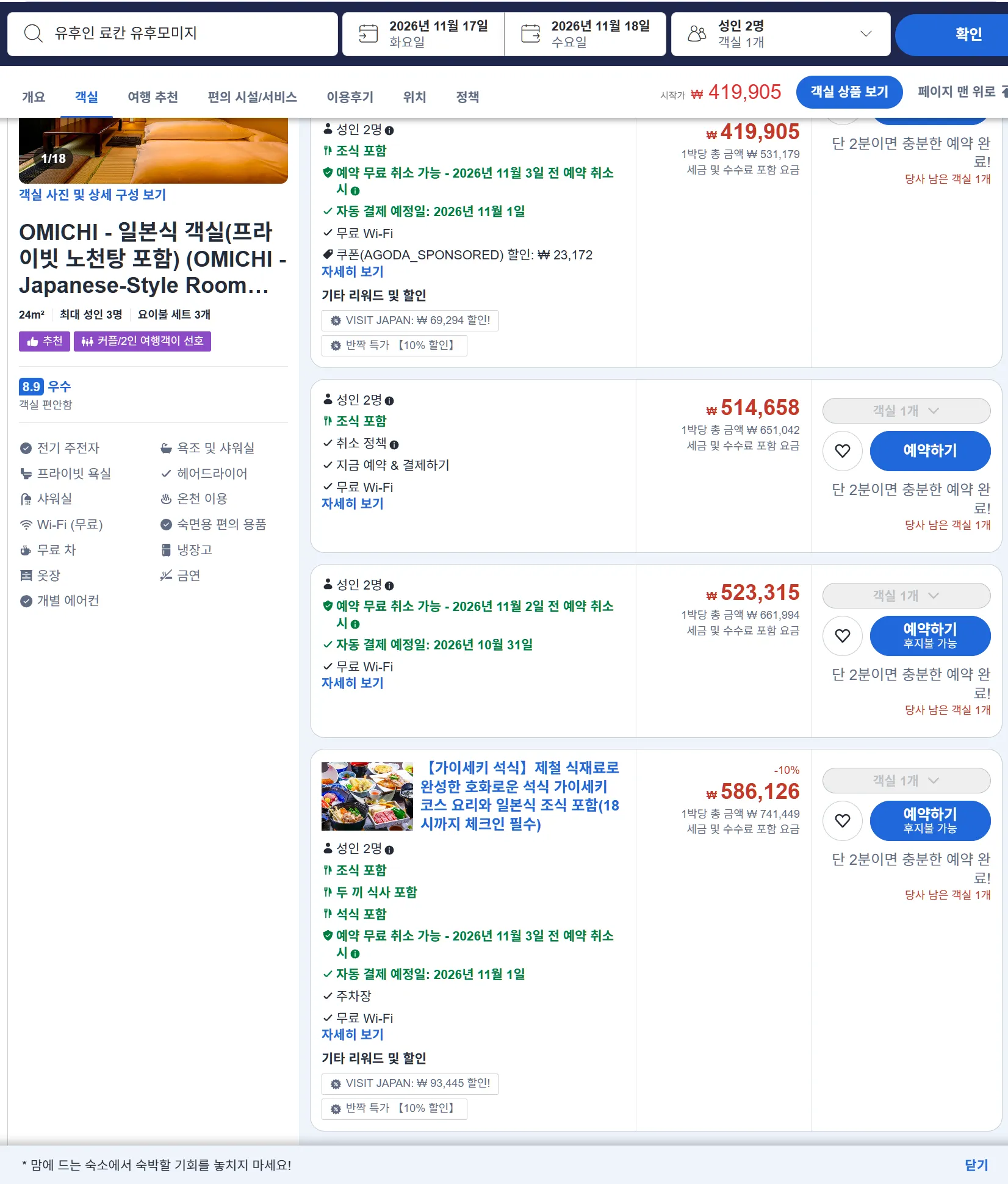Click 예약하기 for the ₩514,658 offer
The height and width of the screenshot is (1184, 1008).
[x=930, y=451]
